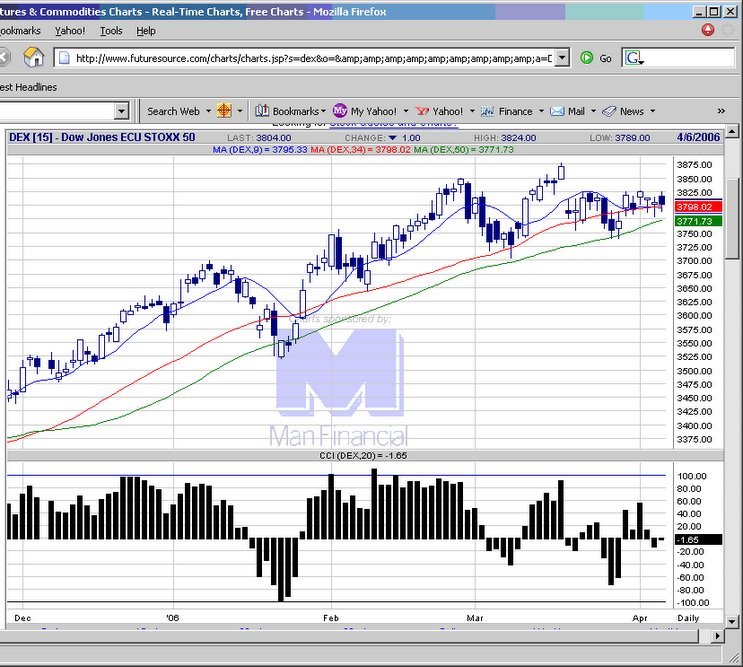Click the HIGH: 3824.00 value
743x667 pixels.
(505, 138)
